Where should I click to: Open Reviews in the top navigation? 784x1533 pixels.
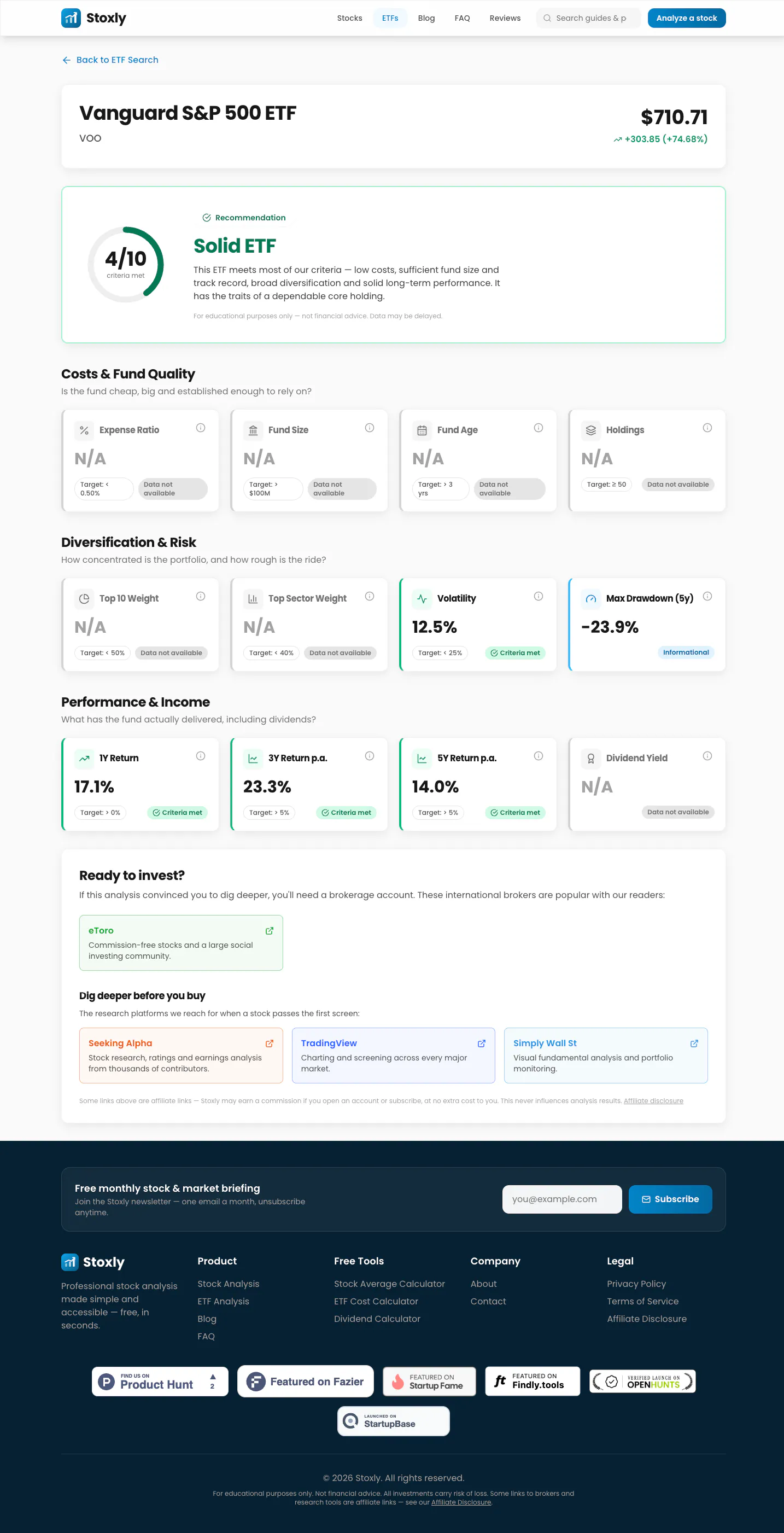tap(505, 18)
